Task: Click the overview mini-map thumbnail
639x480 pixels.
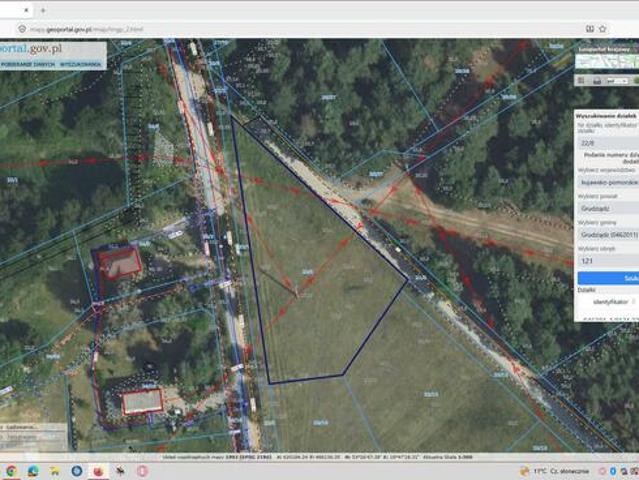Action: click(607, 61)
